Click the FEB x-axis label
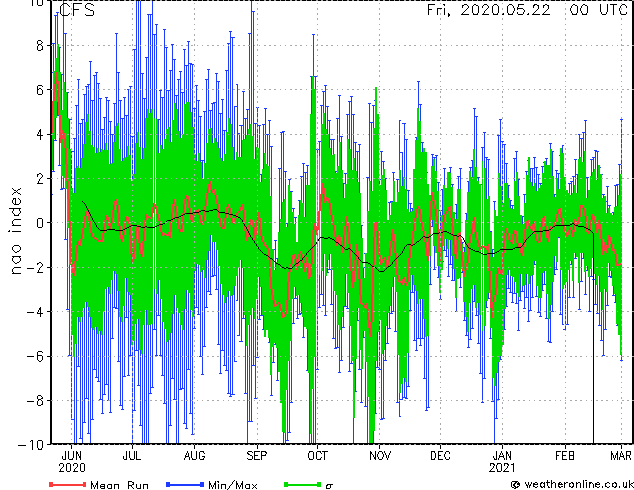The width and height of the screenshot is (634, 490). 565,456
